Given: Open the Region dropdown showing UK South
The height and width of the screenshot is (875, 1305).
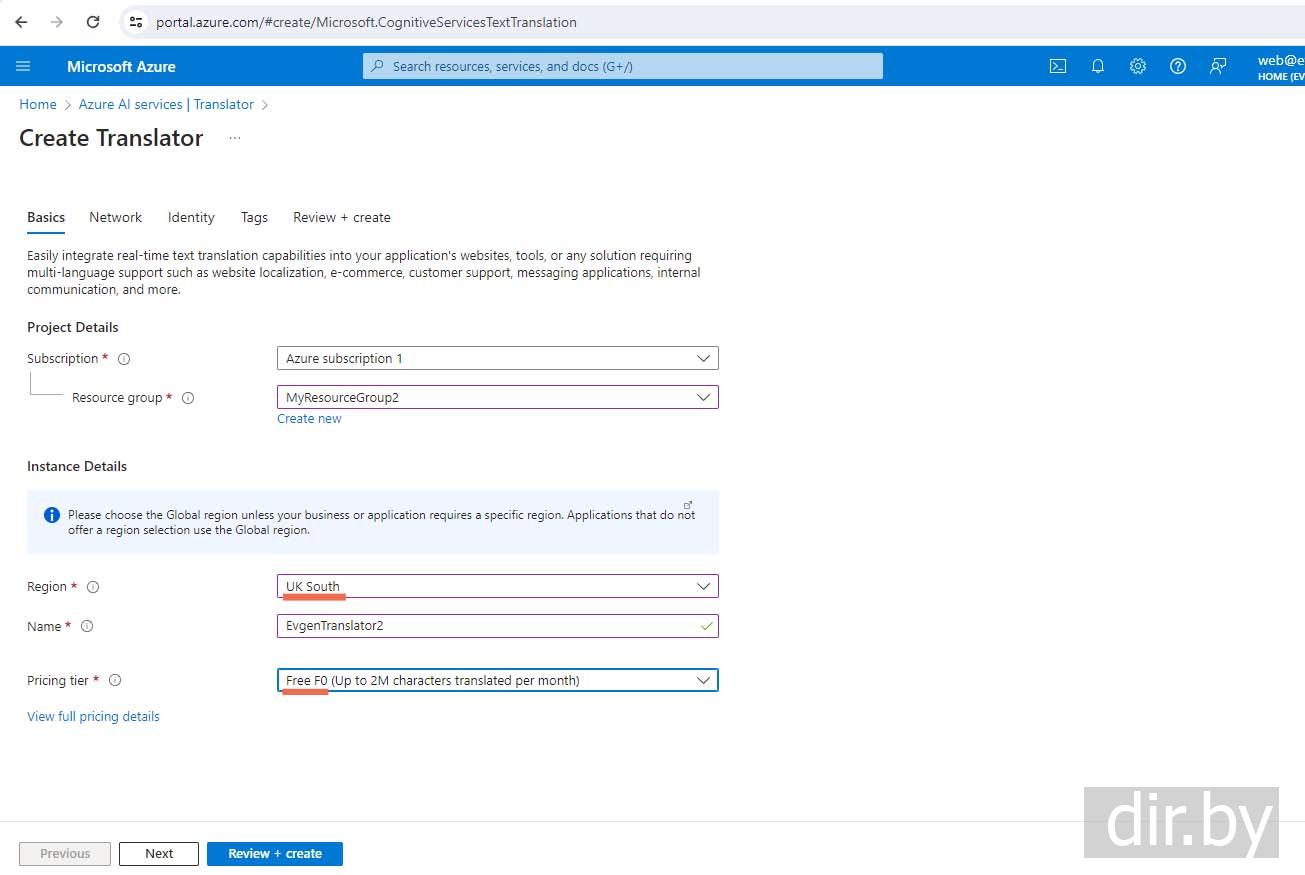Looking at the screenshot, I should pos(497,586).
